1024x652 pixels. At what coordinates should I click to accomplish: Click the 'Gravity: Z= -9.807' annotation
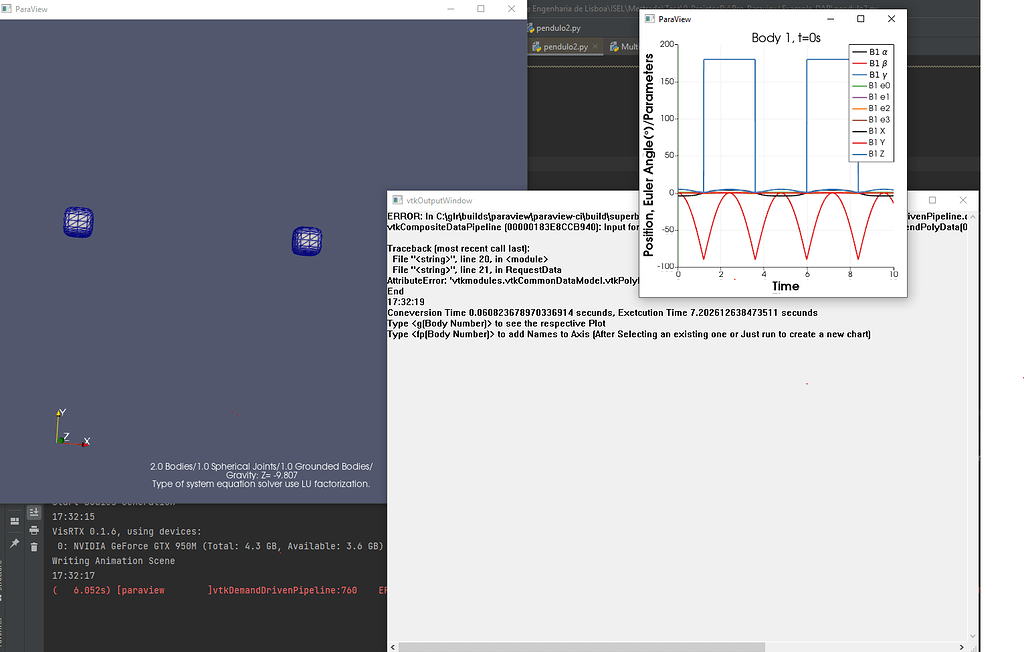click(261, 475)
